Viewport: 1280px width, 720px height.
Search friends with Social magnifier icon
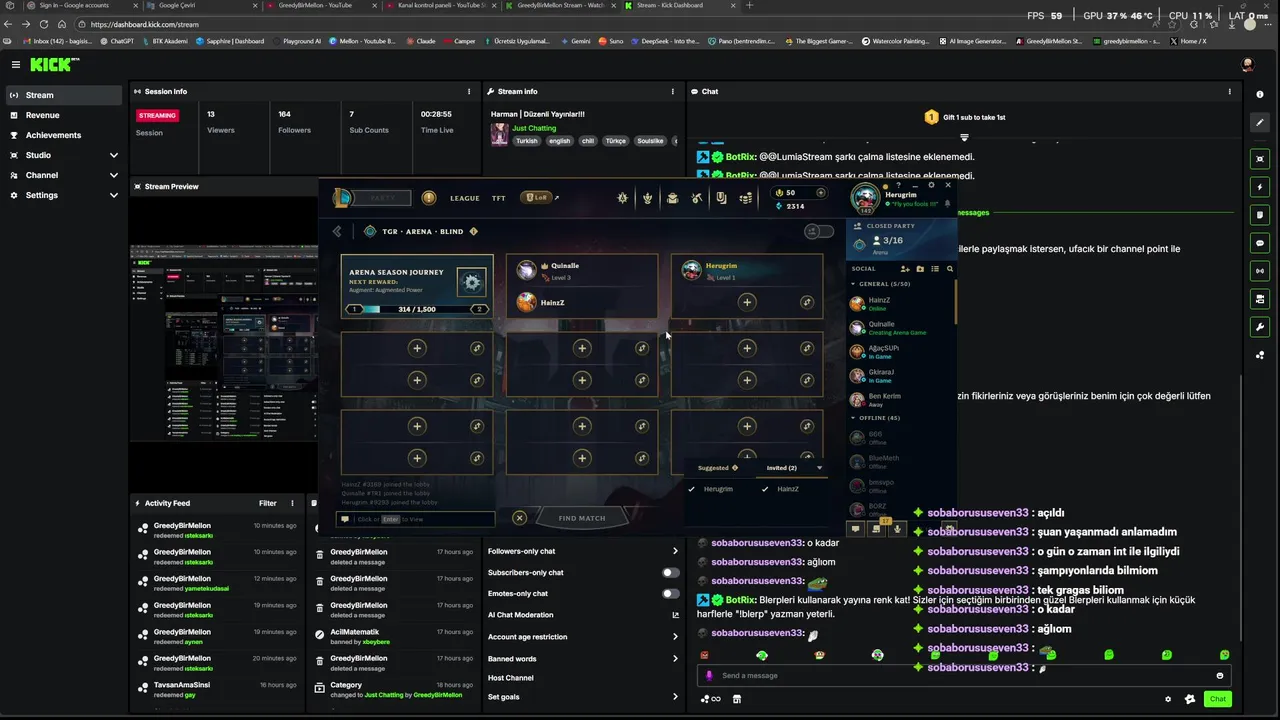click(950, 268)
